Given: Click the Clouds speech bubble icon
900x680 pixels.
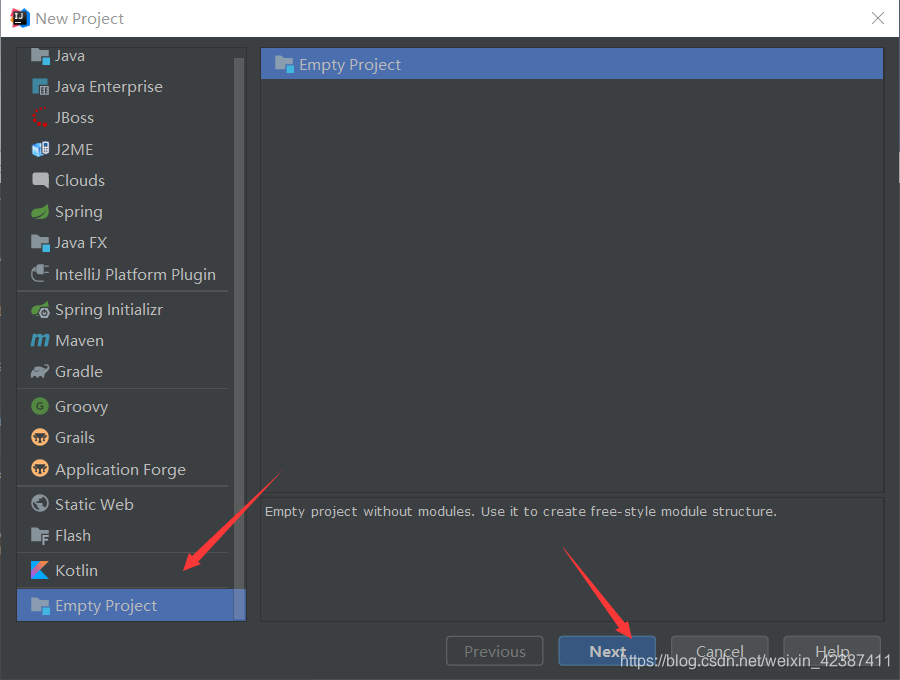Looking at the screenshot, I should [x=40, y=180].
